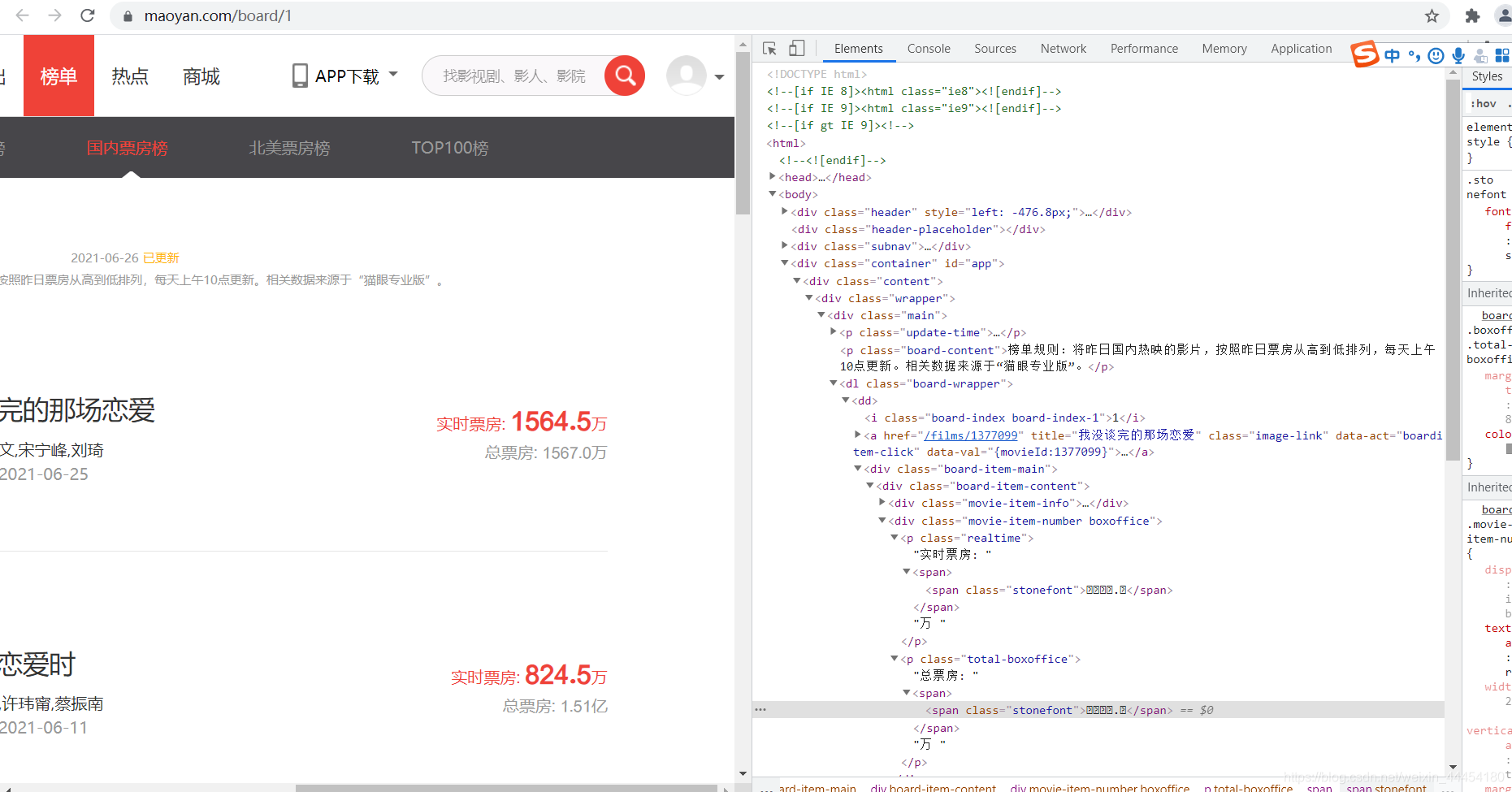Open the Memory DevTools tab

click(x=1224, y=49)
